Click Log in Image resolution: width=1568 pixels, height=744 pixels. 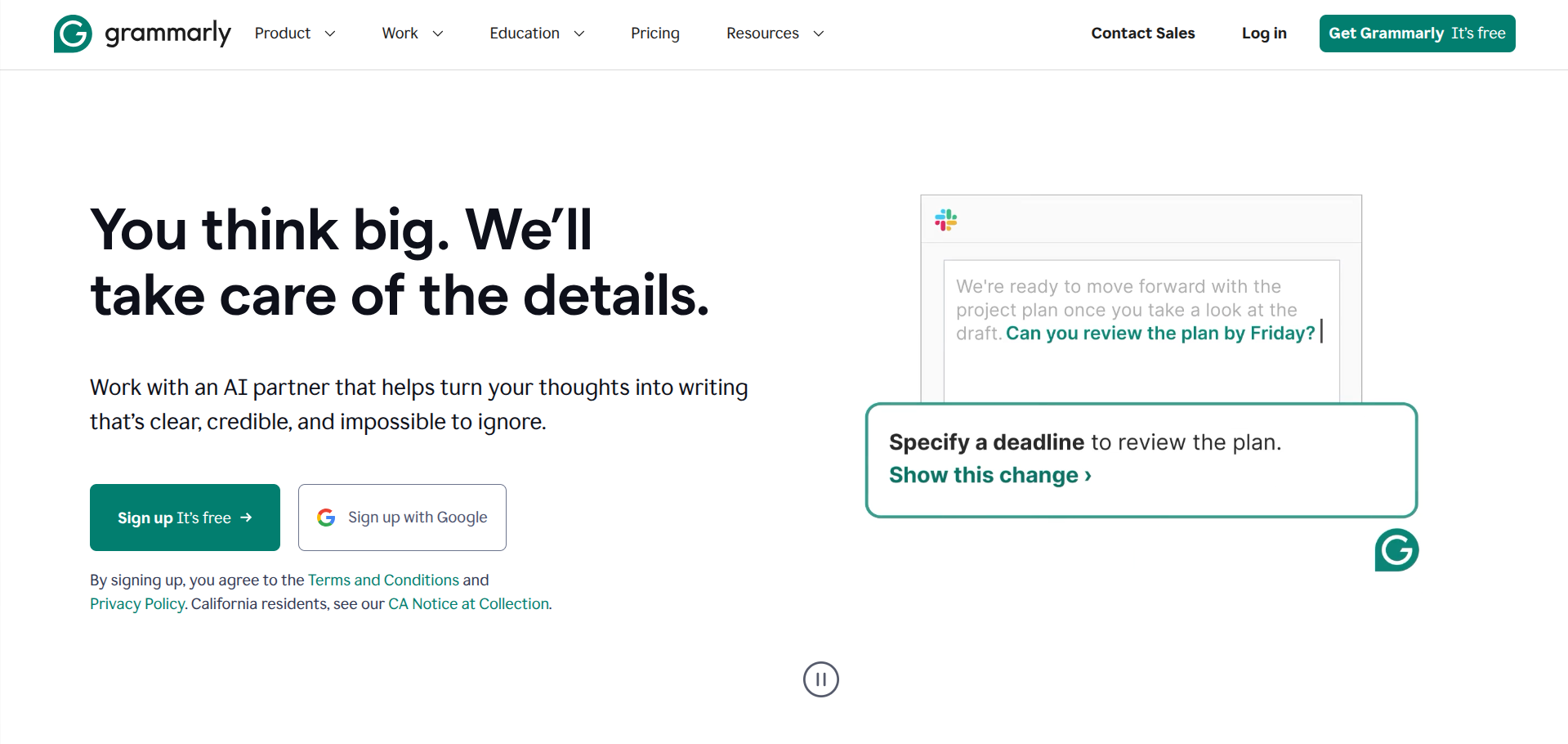point(1264,34)
